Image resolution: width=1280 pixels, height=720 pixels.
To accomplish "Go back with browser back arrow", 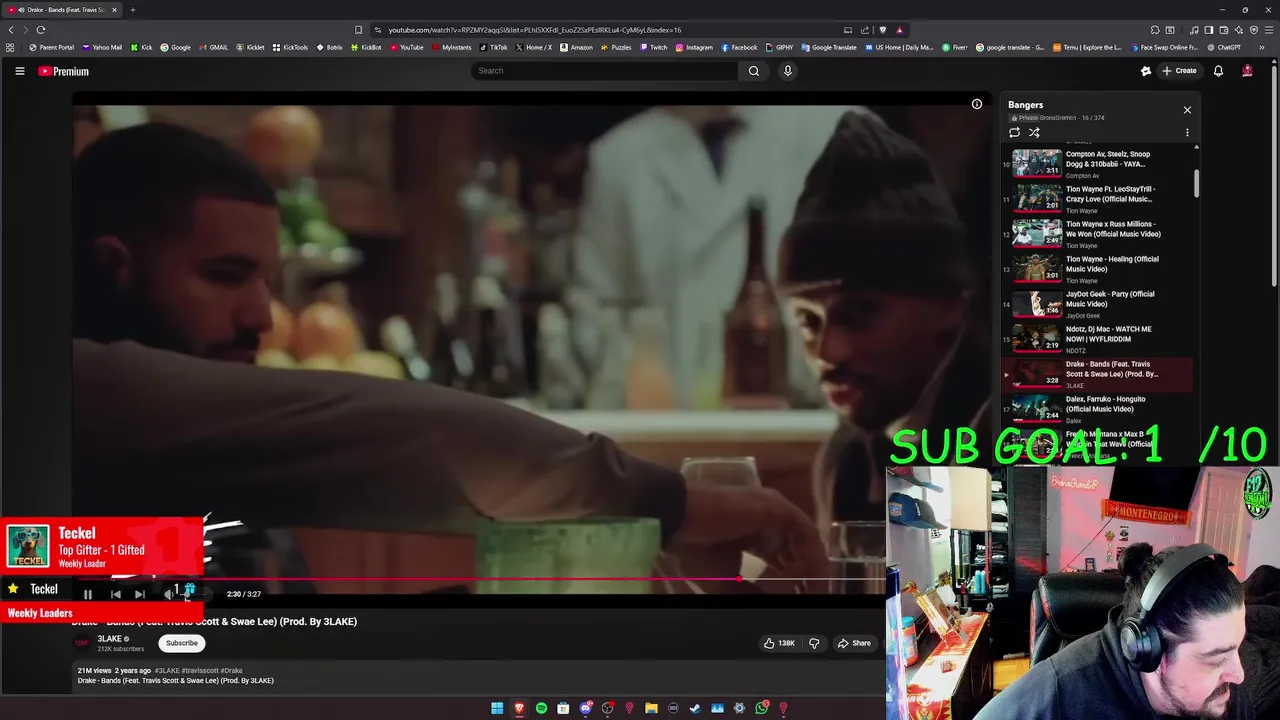I will (x=11, y=30).
